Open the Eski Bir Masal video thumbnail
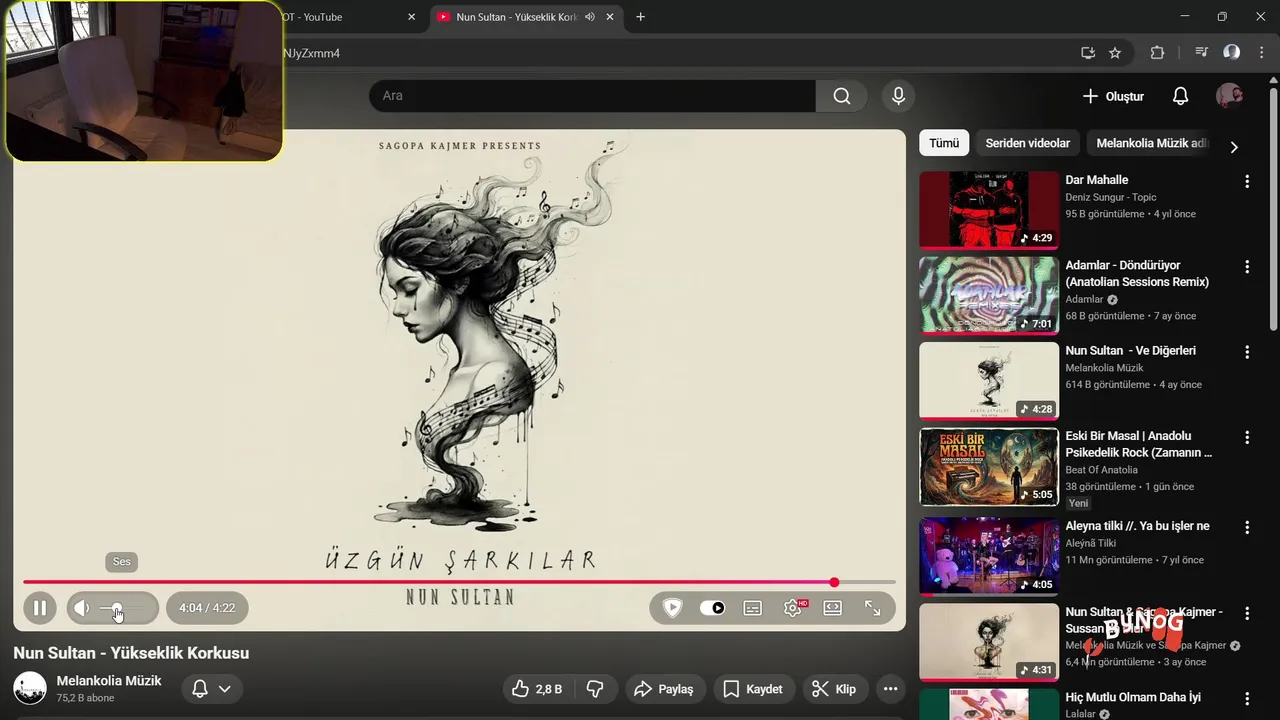 pyautogui.click(x=989, y=467)
